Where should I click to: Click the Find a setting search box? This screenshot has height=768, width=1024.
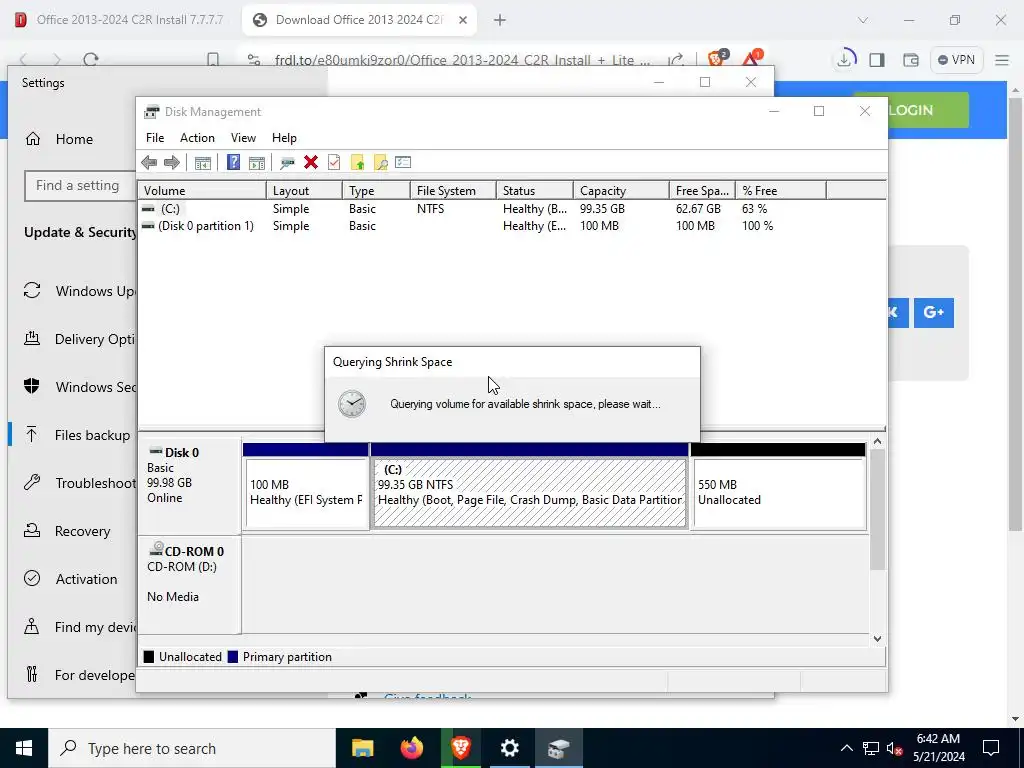point(80,185)
